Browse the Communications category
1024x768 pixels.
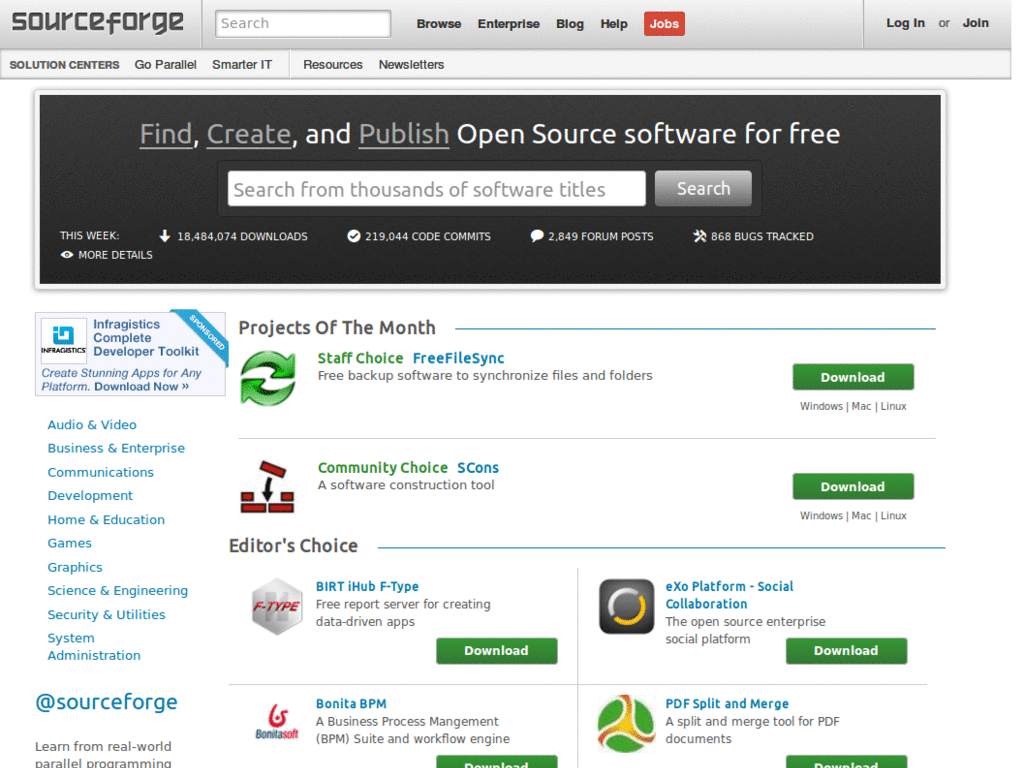tap(101, 472)
